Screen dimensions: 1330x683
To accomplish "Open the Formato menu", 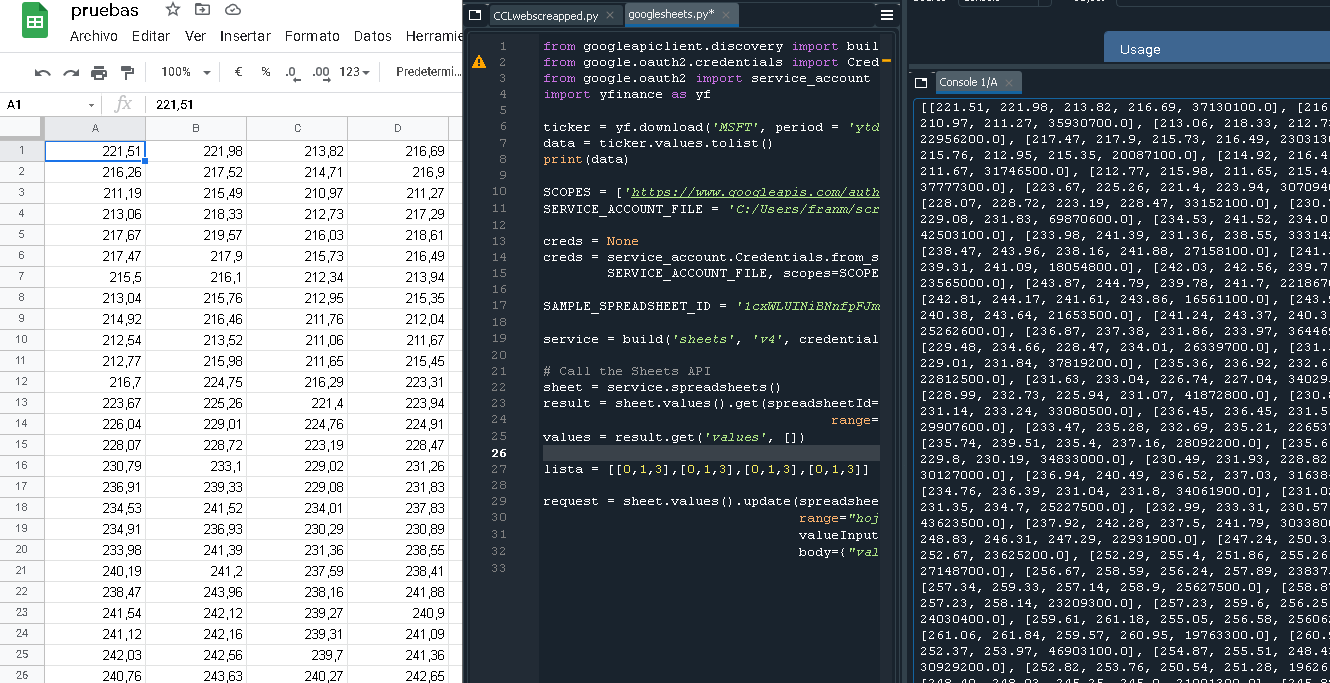I will coord(312,36).
